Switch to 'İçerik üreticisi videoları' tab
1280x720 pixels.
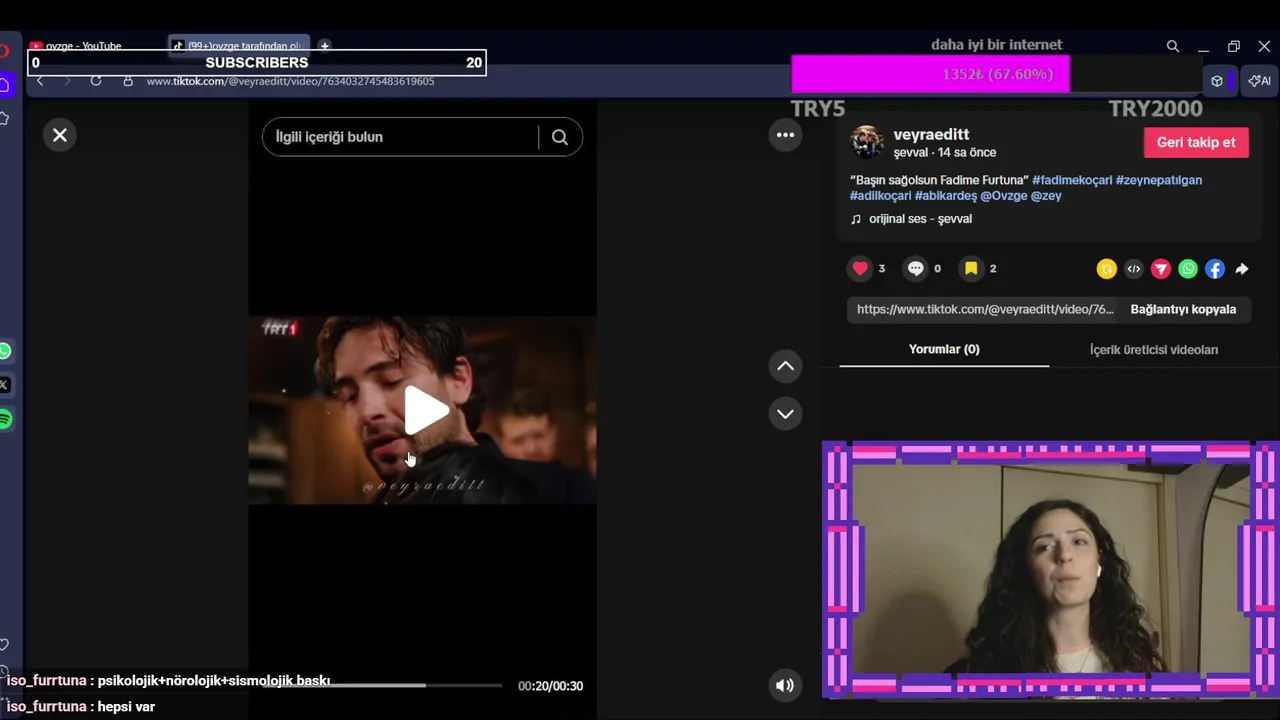click(x=1154, y=350)
